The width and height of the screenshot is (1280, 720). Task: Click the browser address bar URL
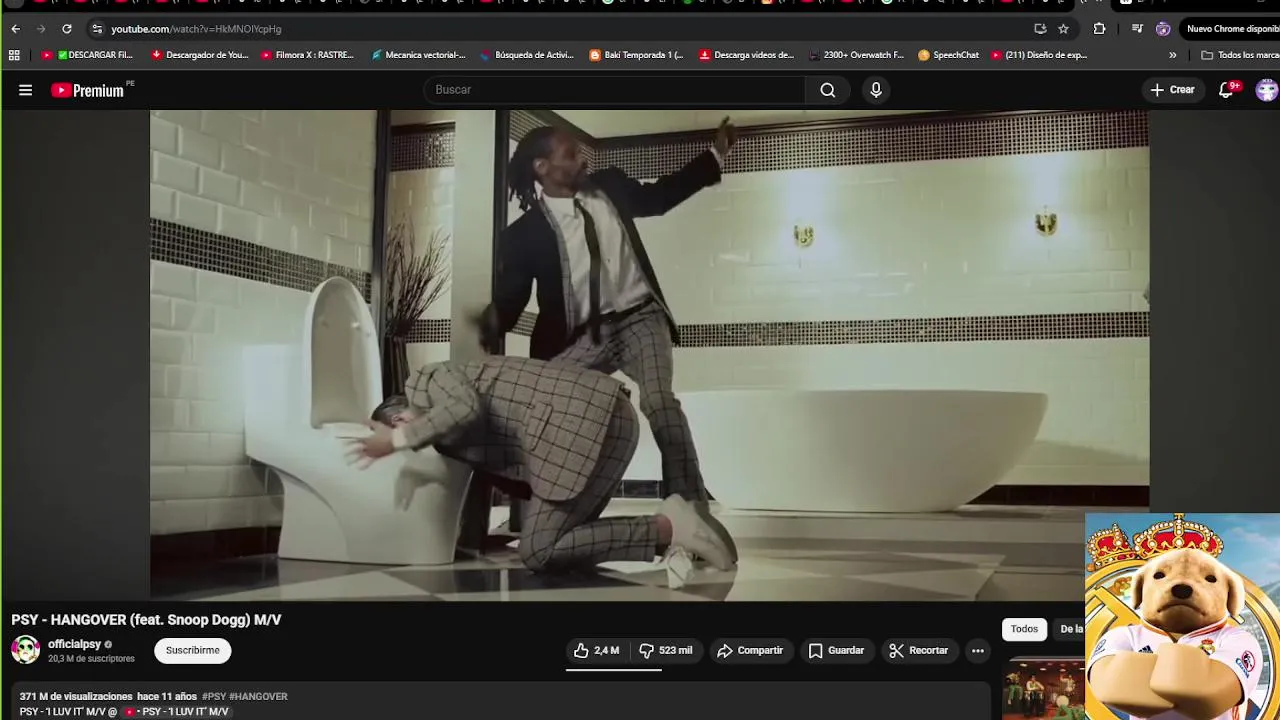[196, 29]
